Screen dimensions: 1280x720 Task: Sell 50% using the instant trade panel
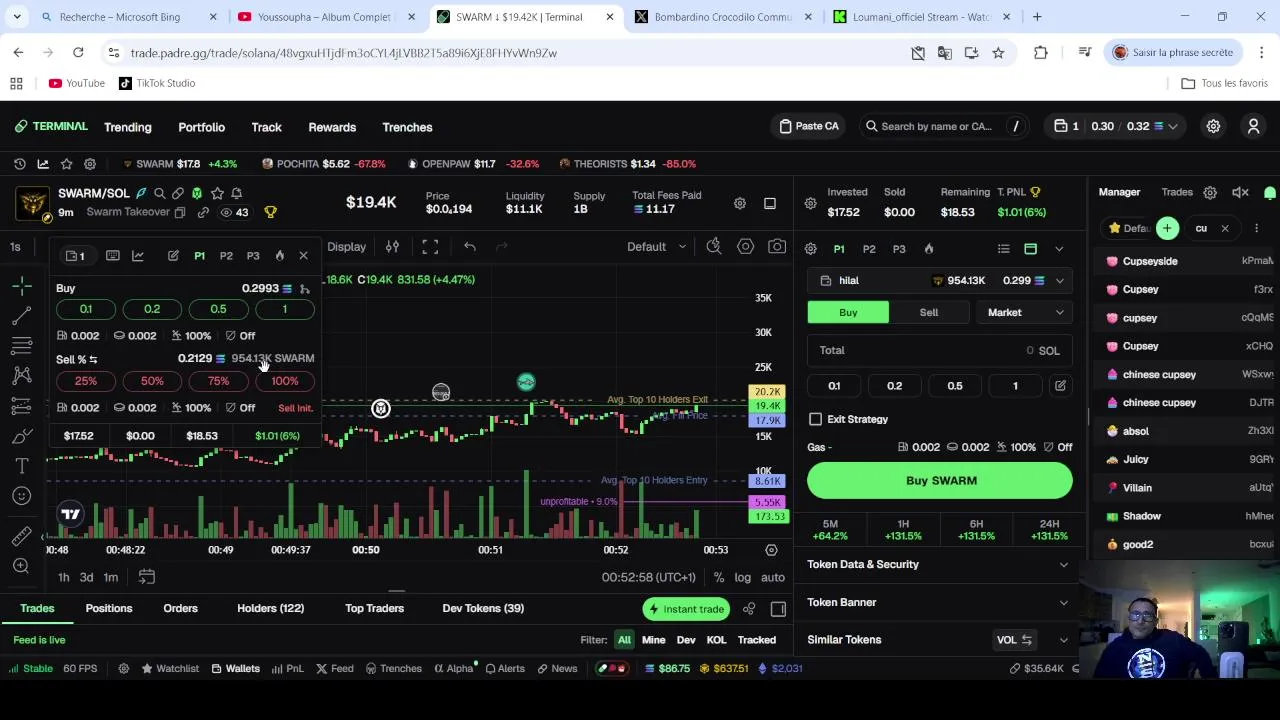[152, 381]
